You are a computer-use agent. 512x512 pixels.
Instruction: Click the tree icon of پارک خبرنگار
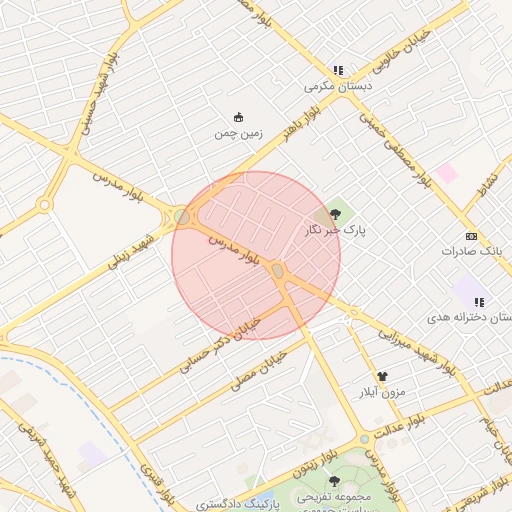335,214
